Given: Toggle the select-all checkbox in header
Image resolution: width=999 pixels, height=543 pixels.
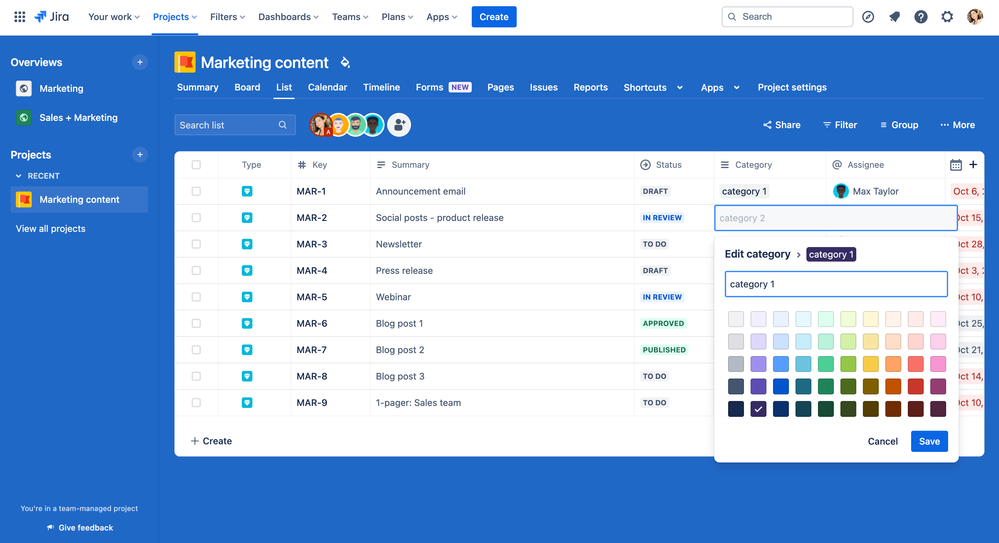Looking at the screenshot, I should [196, 165].
